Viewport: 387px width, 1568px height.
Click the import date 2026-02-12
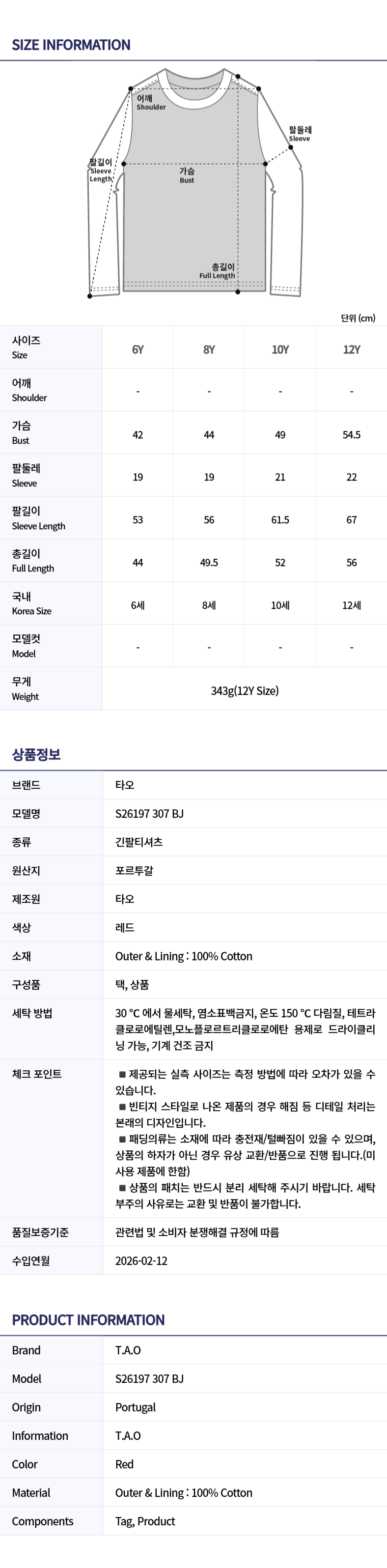pos(141,1260)
